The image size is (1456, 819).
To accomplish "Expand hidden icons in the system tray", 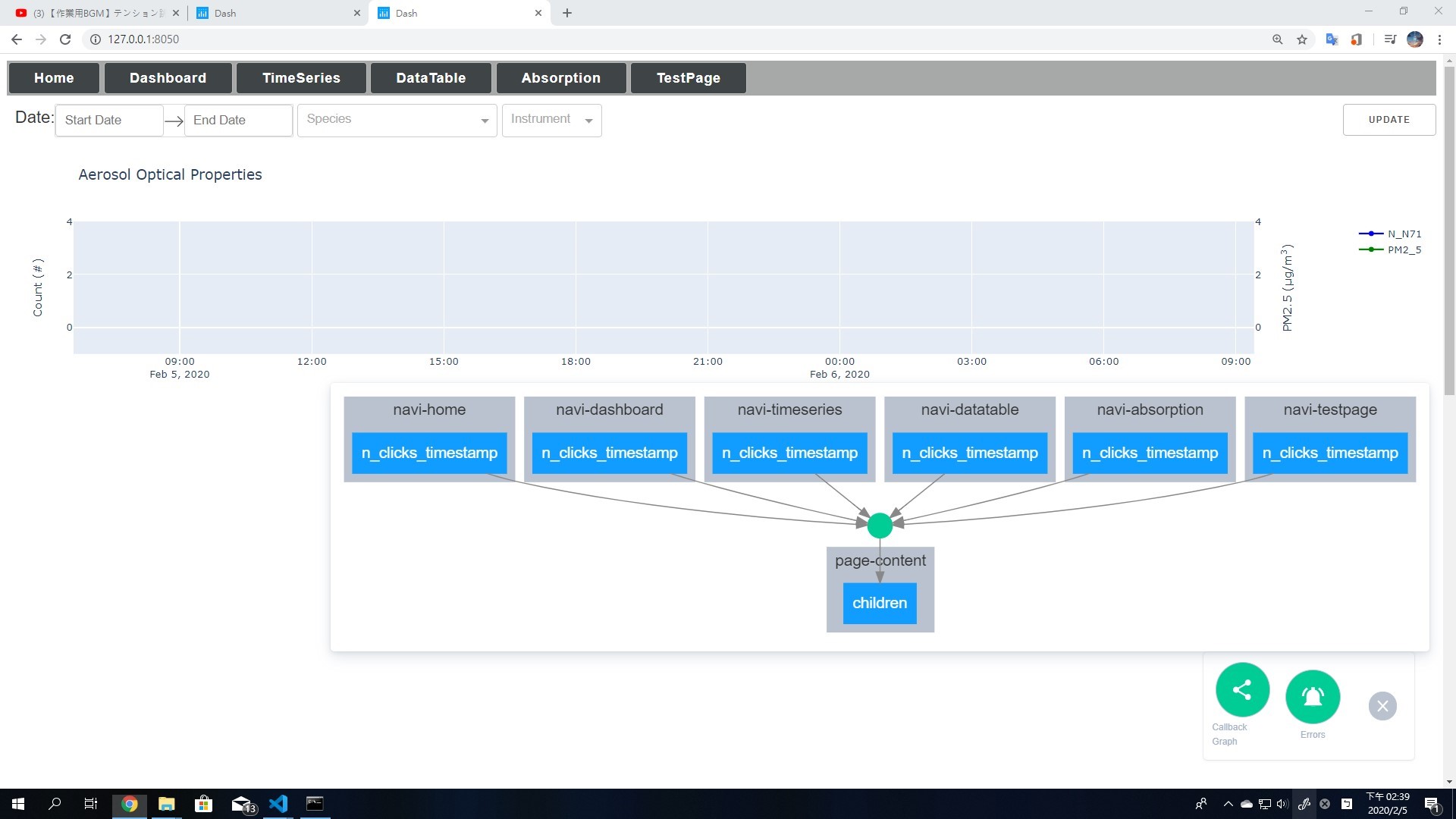I will pyautogui.click(x=1228, y=804).
